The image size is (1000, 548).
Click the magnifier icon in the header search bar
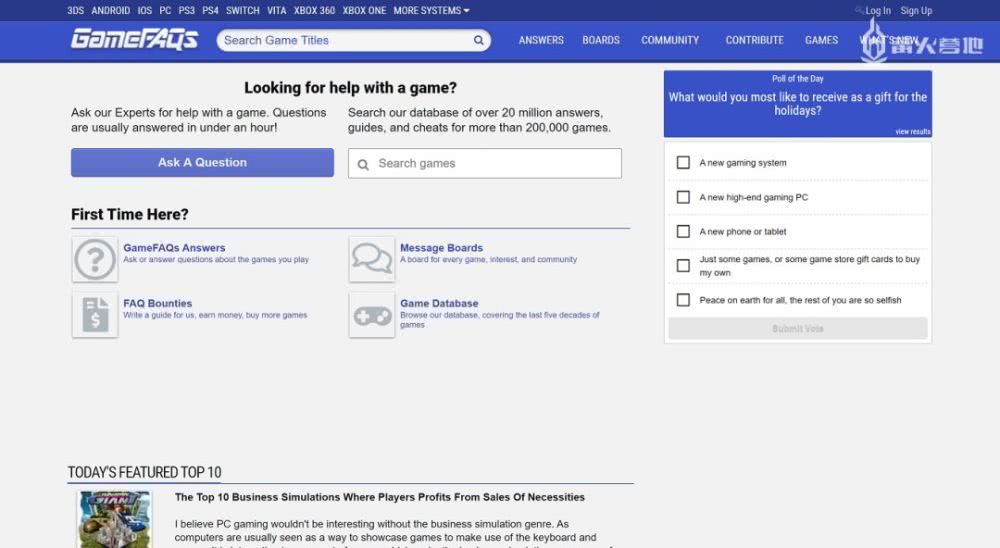[x=478, y=40]
